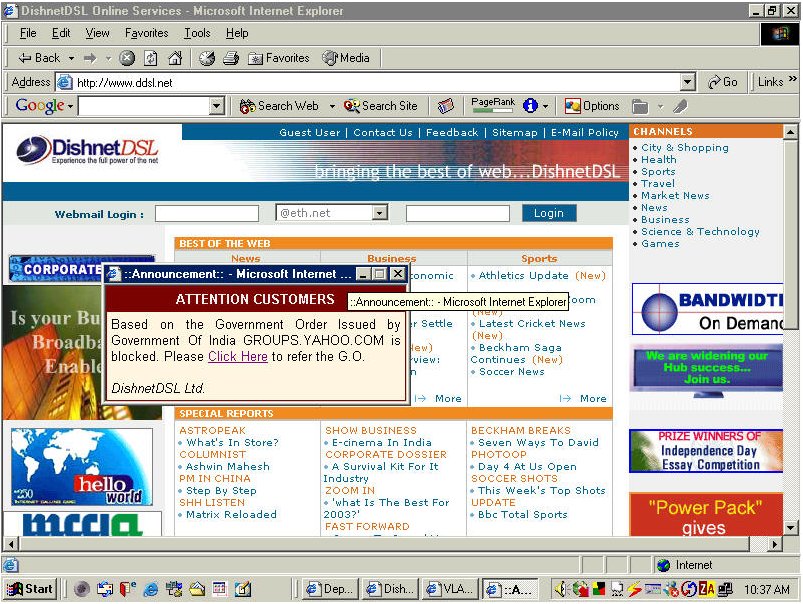Click the highlighter pen icon on Google toolbar

click(680, 106)
